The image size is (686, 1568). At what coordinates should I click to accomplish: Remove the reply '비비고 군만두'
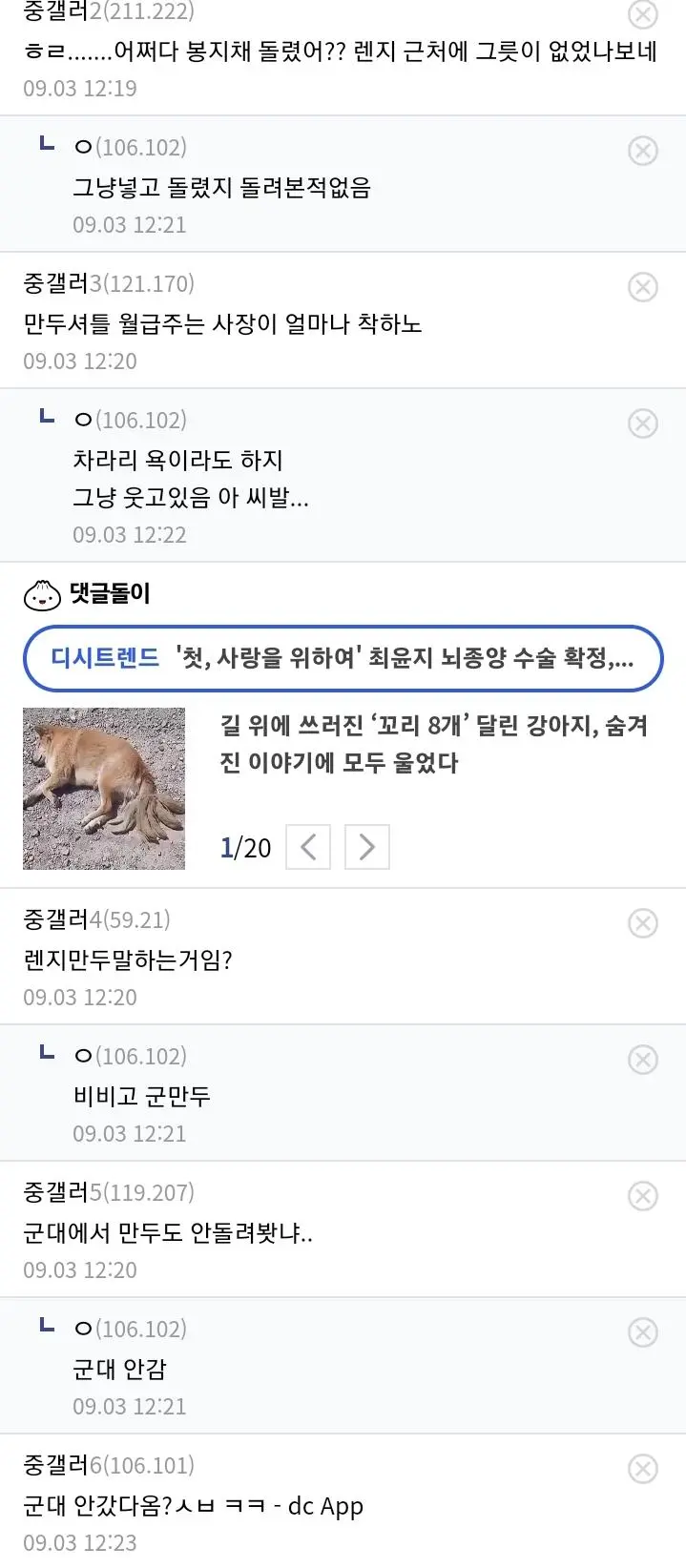(643, 1060)
